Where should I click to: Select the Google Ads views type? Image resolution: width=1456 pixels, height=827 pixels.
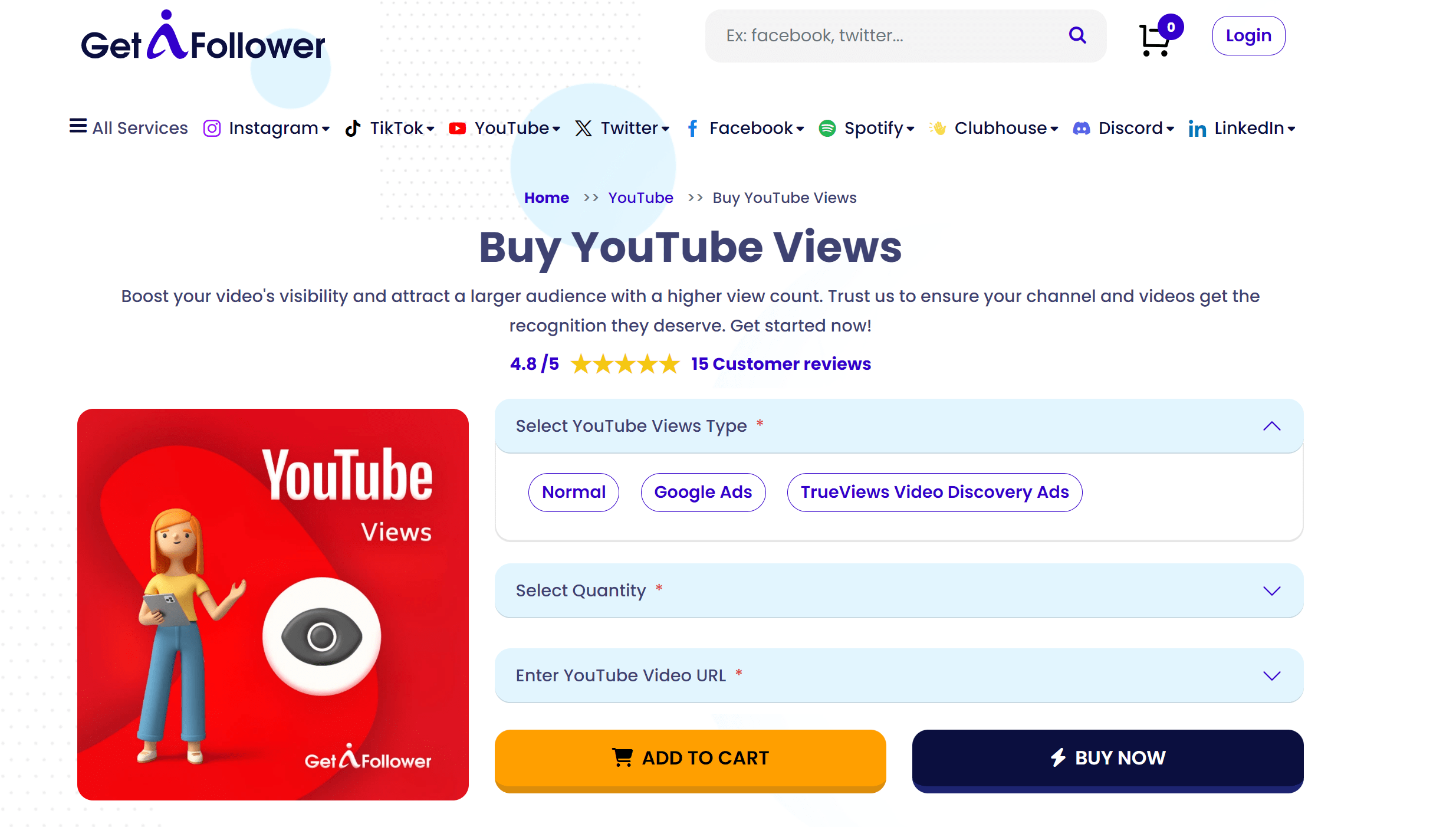(703, 492)
